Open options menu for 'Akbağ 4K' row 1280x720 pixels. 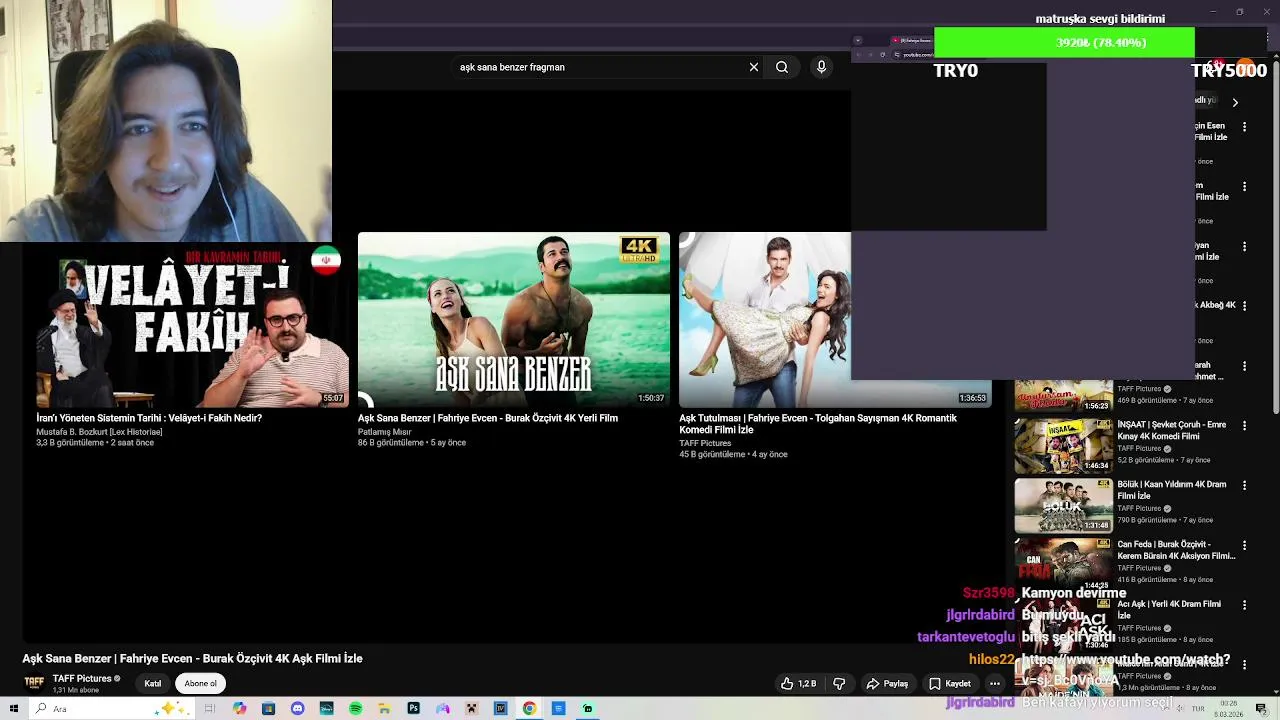pyautogui.click(x=1244, y=306)
